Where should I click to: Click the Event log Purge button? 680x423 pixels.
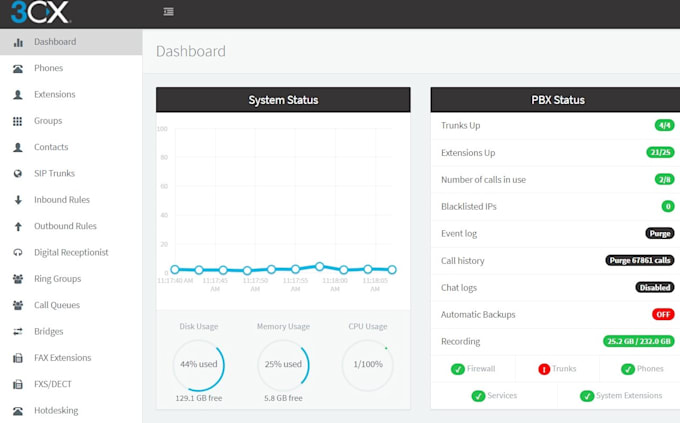click(660, 233)
